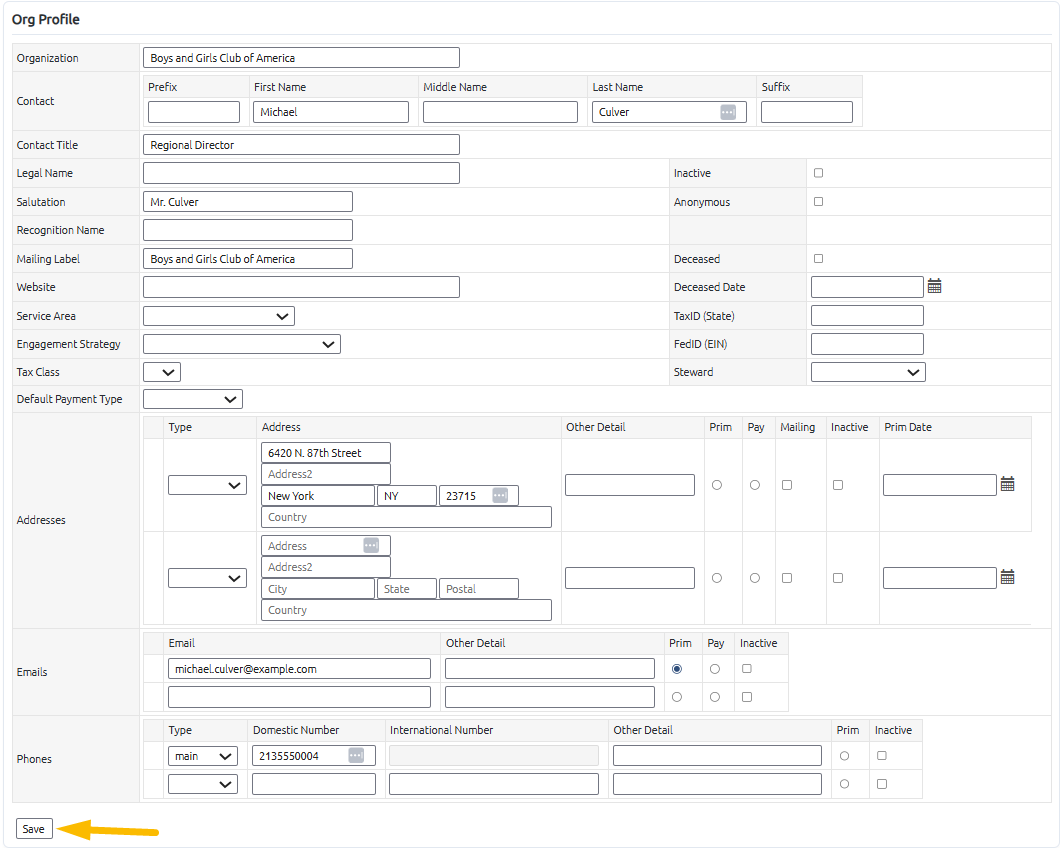This screenshot has width=1060, height=848.
Task: Click Other Detail field for phone 2135550004
Action: [717, 756]
